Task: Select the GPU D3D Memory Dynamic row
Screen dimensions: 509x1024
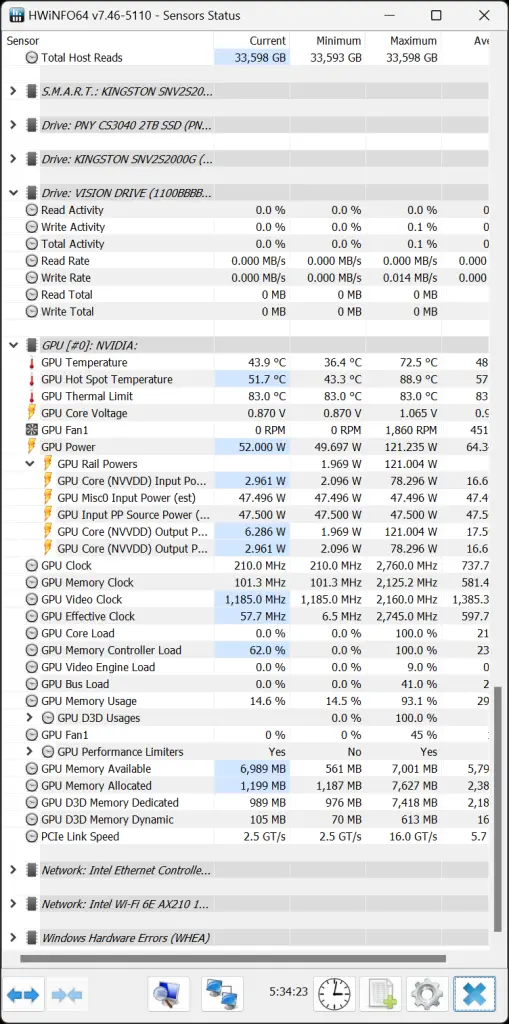Action: (245, 820)
